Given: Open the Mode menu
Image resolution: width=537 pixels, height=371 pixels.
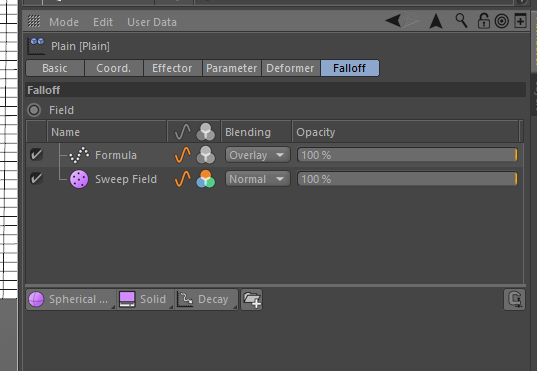Looking at the screenshot, I should point(64,22).
